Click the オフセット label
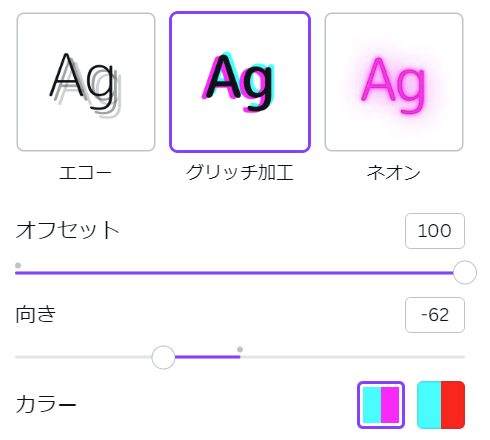Screen dimensions: 490x440 click(x=67, y=230)
